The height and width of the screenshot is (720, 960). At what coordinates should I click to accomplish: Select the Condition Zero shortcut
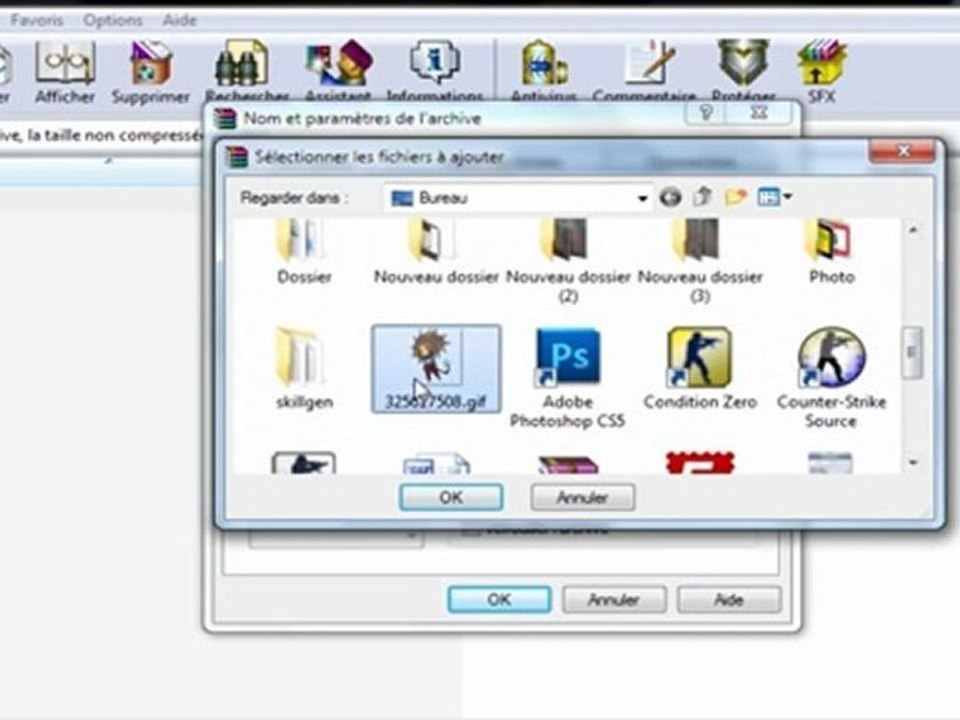click(x=700, y=369)
